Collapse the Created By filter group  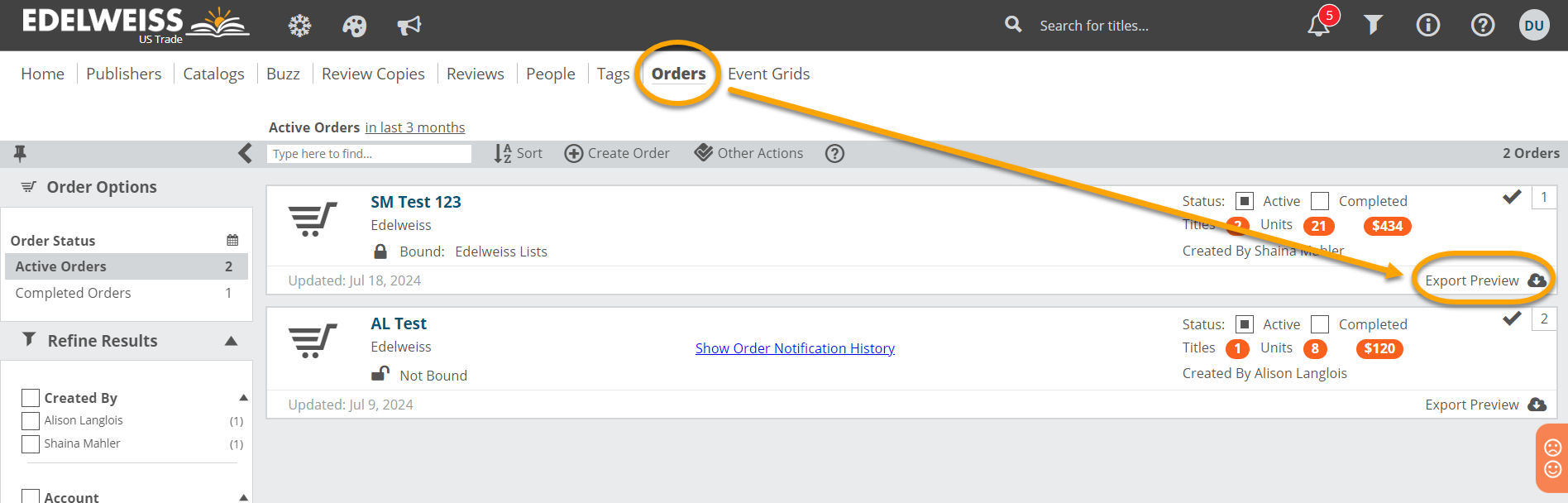243,398
